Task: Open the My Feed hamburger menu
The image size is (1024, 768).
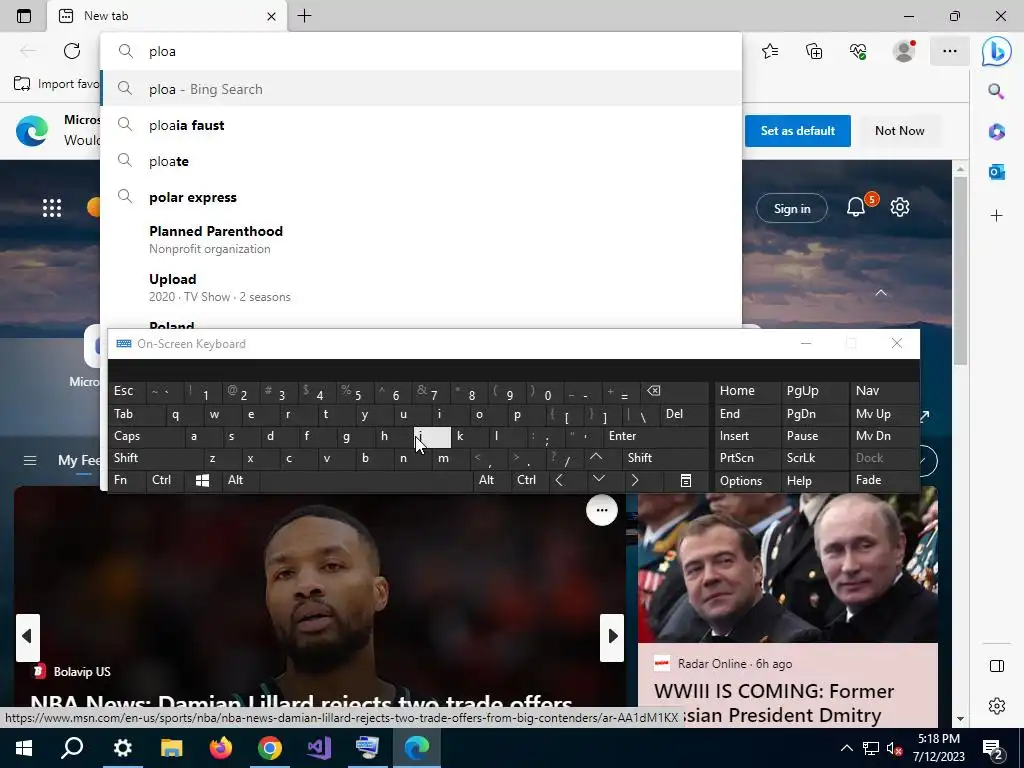Action: [x=30, y=460]
